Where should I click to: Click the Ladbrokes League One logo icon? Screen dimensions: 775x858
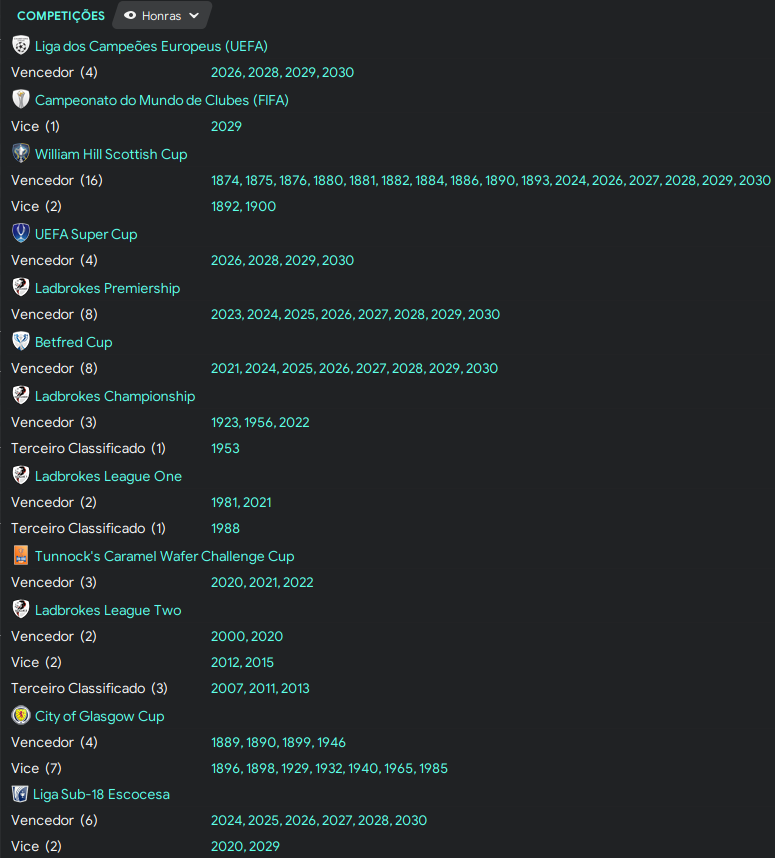tap(21, 476)
